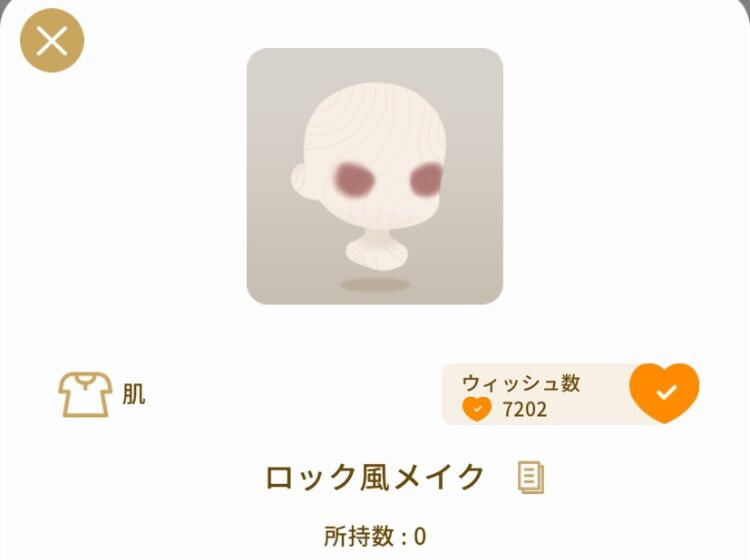This screenshot has width=750, height=560.
Task: Open the ロック風メイク item preview thumbnail
Action: click(x=375, y=176)
